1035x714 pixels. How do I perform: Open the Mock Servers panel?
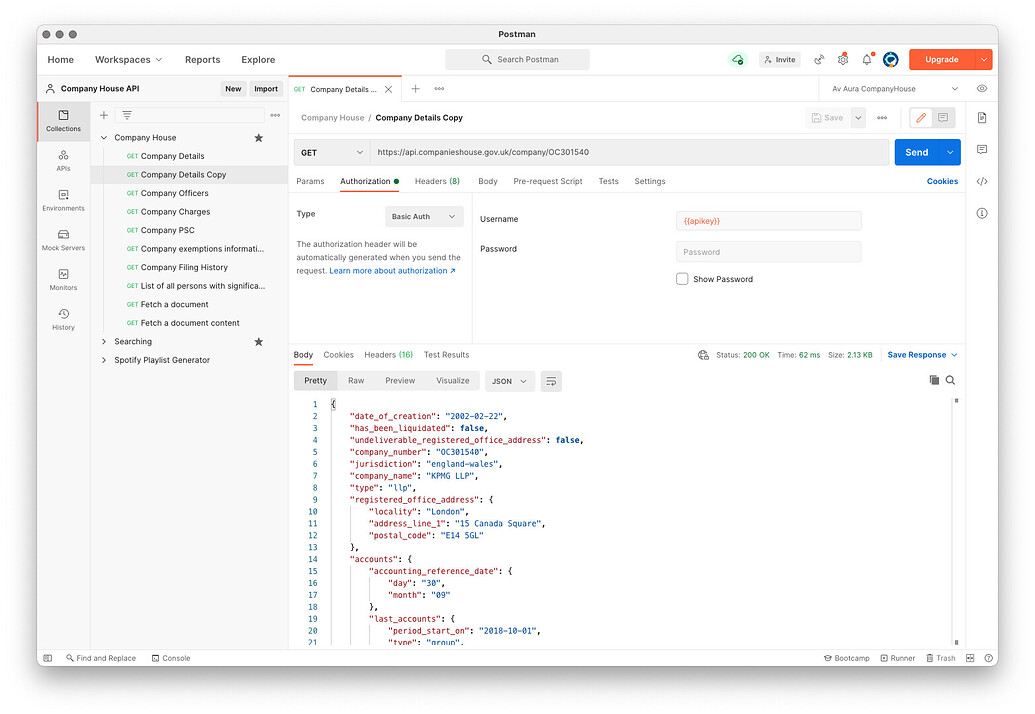tap(63, 240)
